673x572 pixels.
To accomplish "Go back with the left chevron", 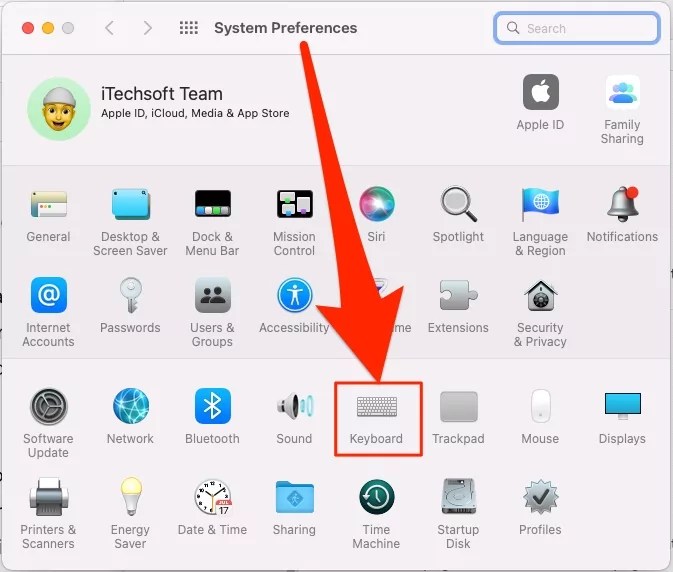I will coord(109,28).
